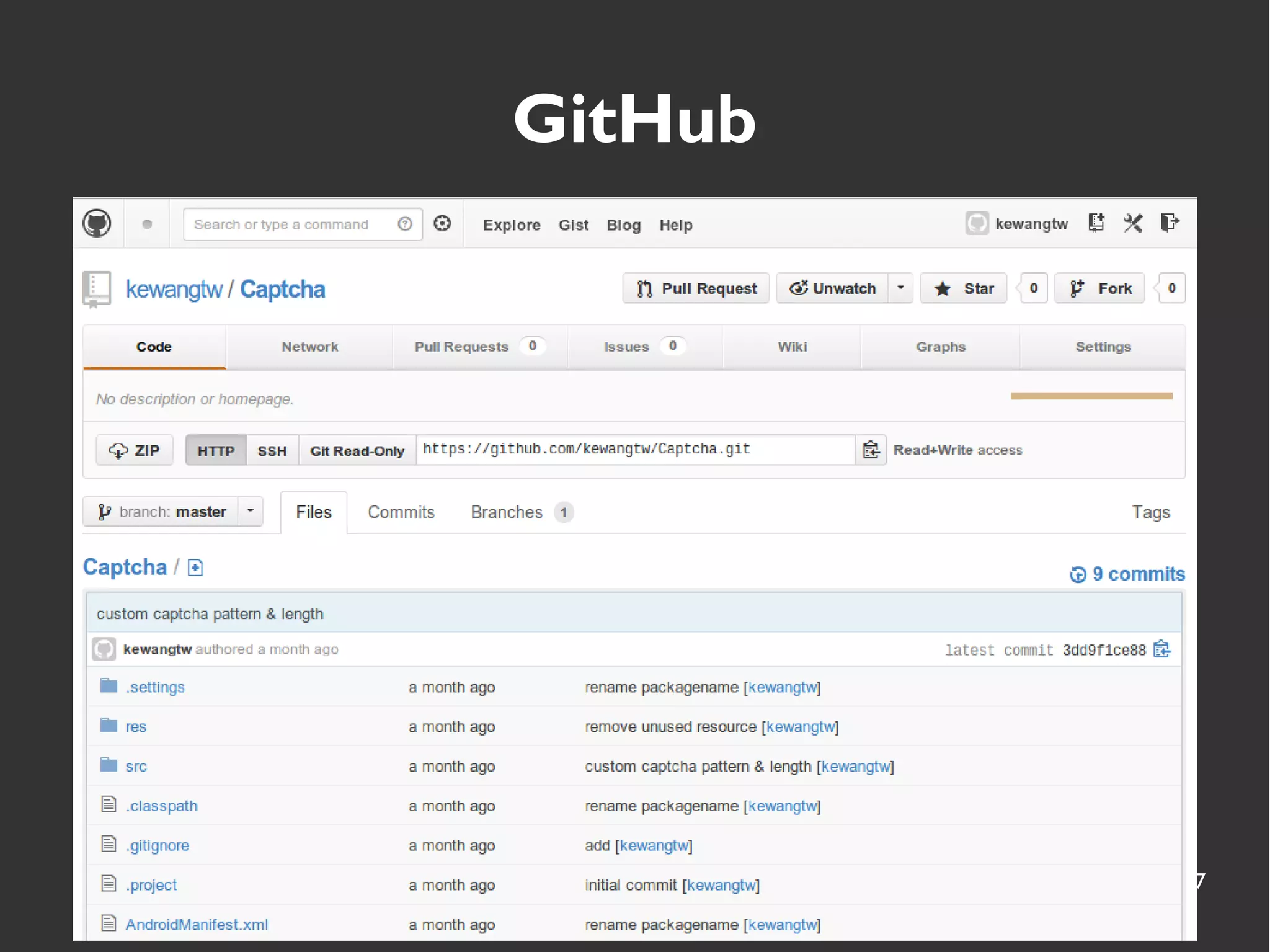
Task: Select SSH clone protocol
Action: (x=272, y=450)
